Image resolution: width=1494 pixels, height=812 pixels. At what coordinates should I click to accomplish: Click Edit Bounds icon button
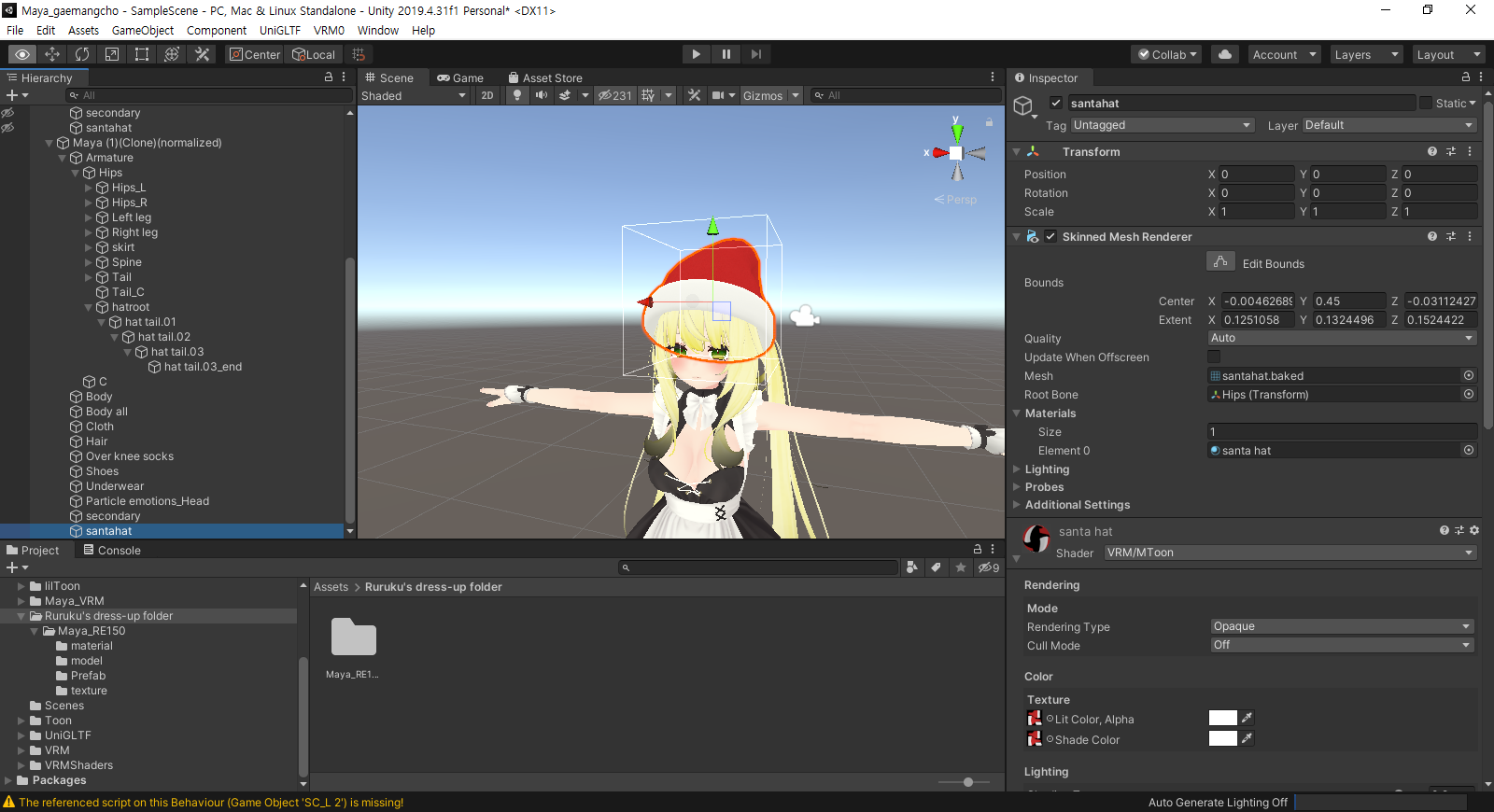[x=1220, y=262]
